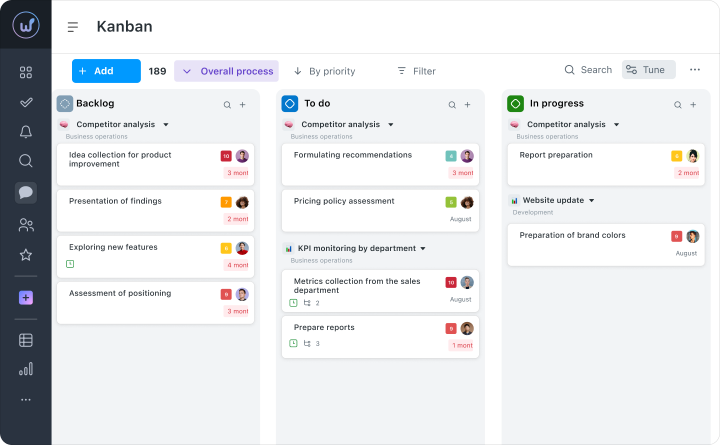The height and width of the screenshot is (445, 720).
Task: Click the red priority badge on Assessment of positioning
Action: [x=226, y=294]
